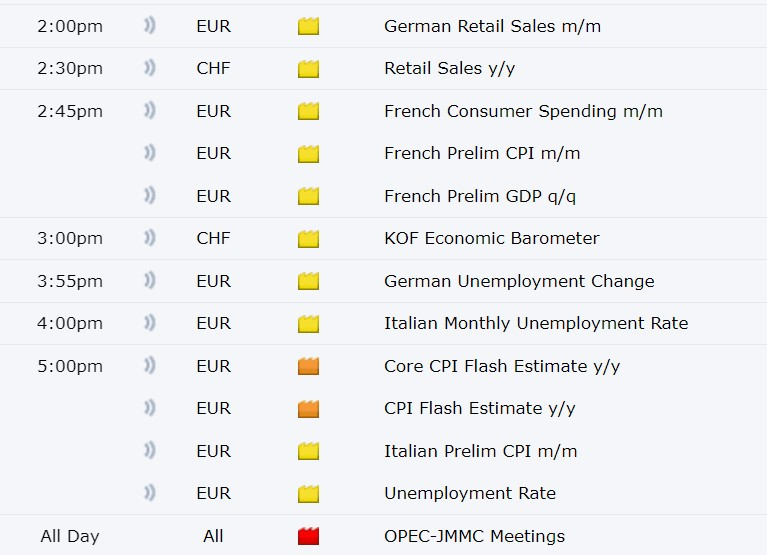Open the French Prelim CPI m/m event
The height and width of the screenshot is (555, 767).
pos(482,154)
